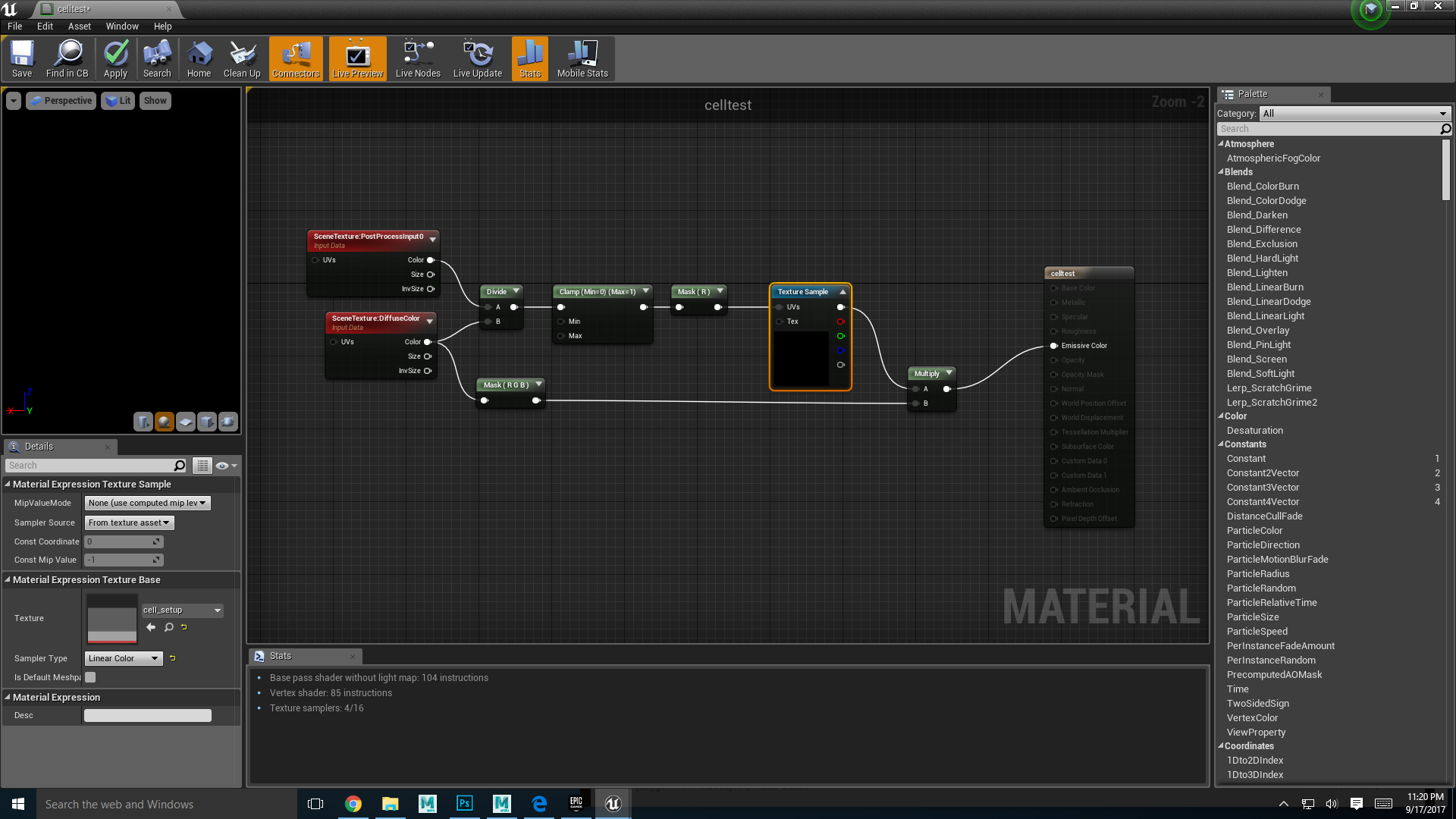Image resolution: width=1456 pixels, height=819 pixels.
Task: Browse to cell_setup texture in Content Browser
Action: (169, 627)
